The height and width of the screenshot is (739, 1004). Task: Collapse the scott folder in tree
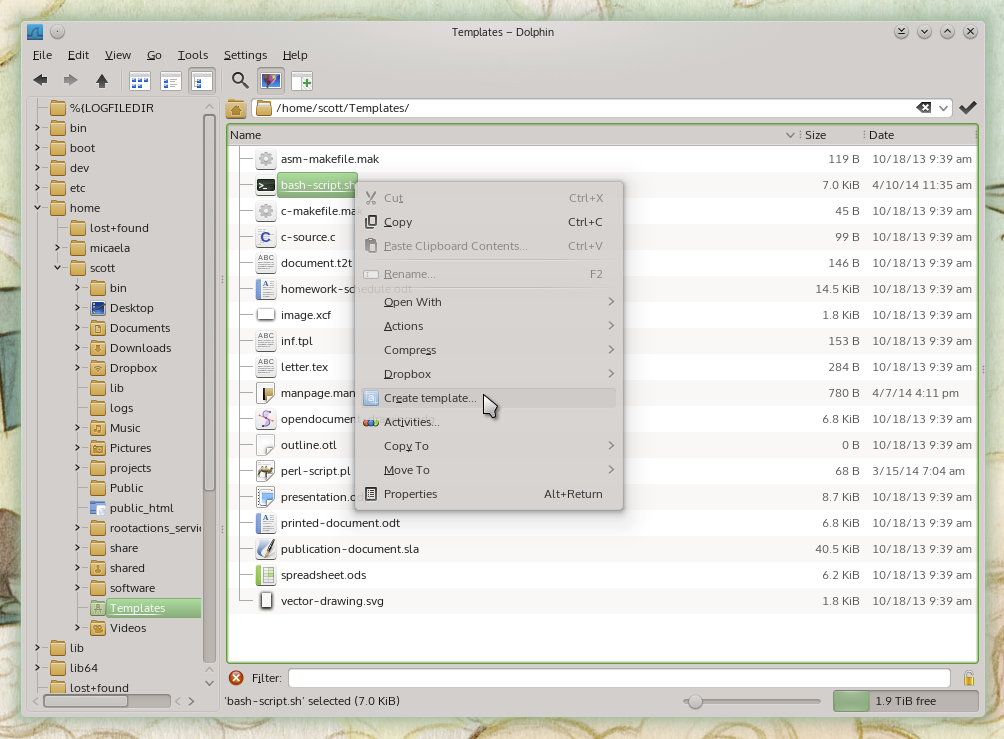click(57, 268)
